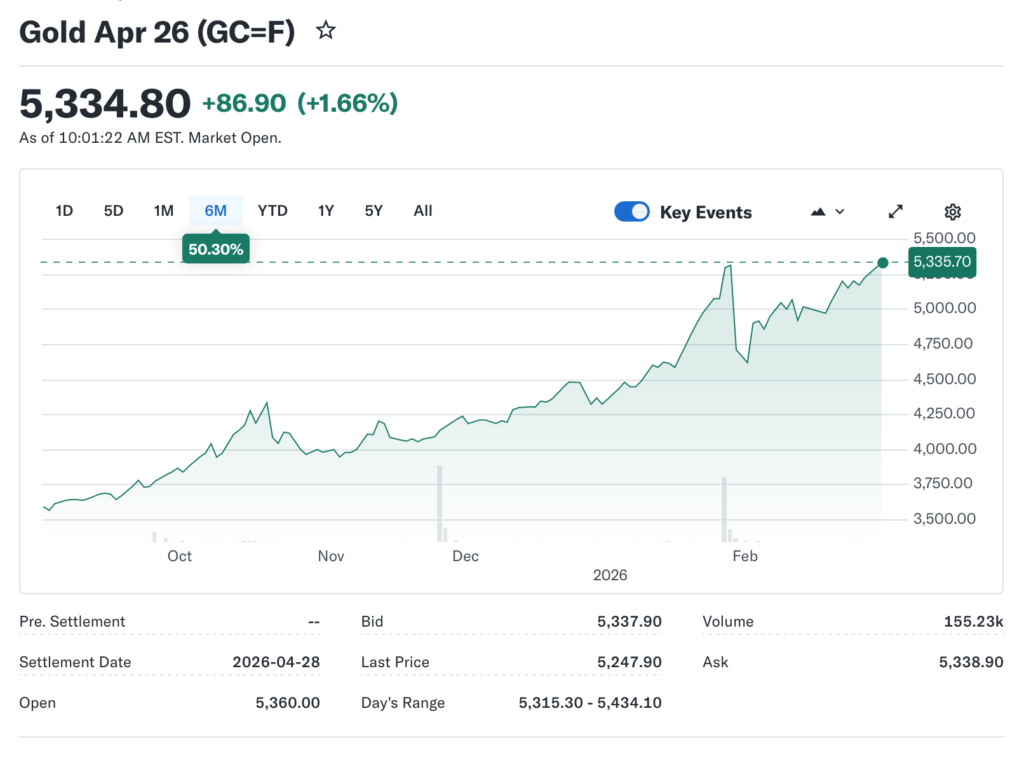Select the 6M time range

pyautogui.click(x=215, y=211)
